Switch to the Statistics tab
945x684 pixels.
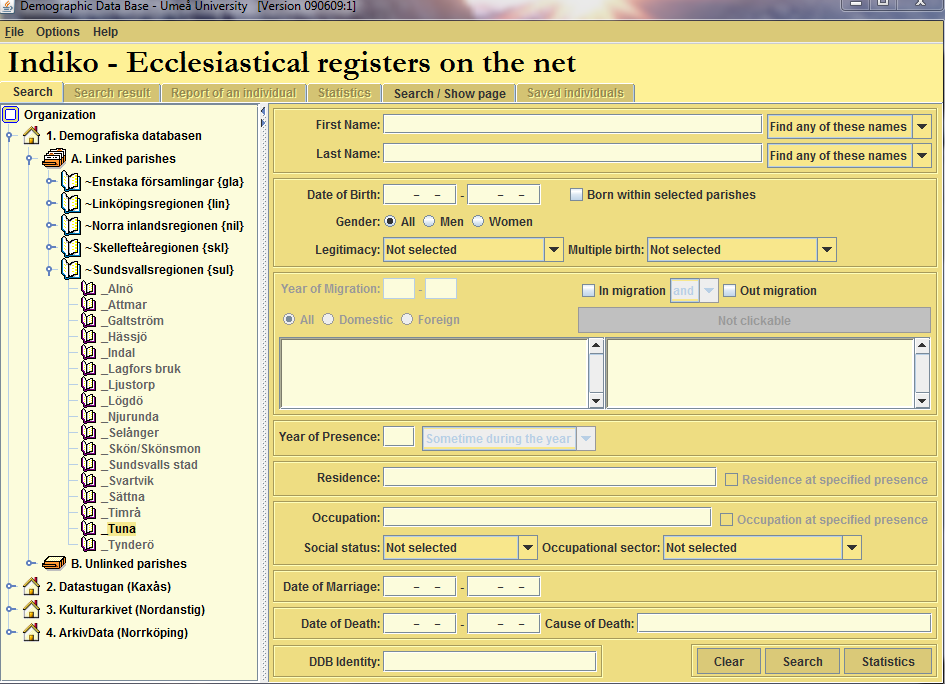pyautogui.click(x=344, y=93)
